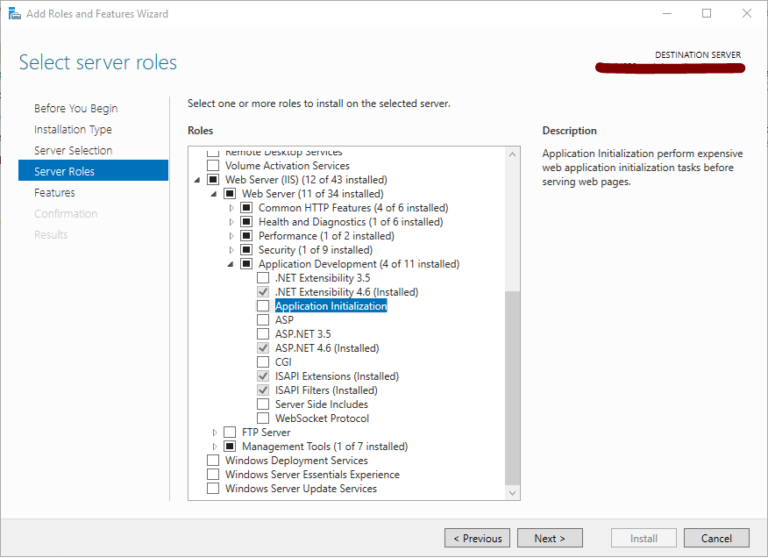The width and height of the screenshot is (768, 558).
Task: Expand the Common HTTP Features node
Action: click(231, 208)
